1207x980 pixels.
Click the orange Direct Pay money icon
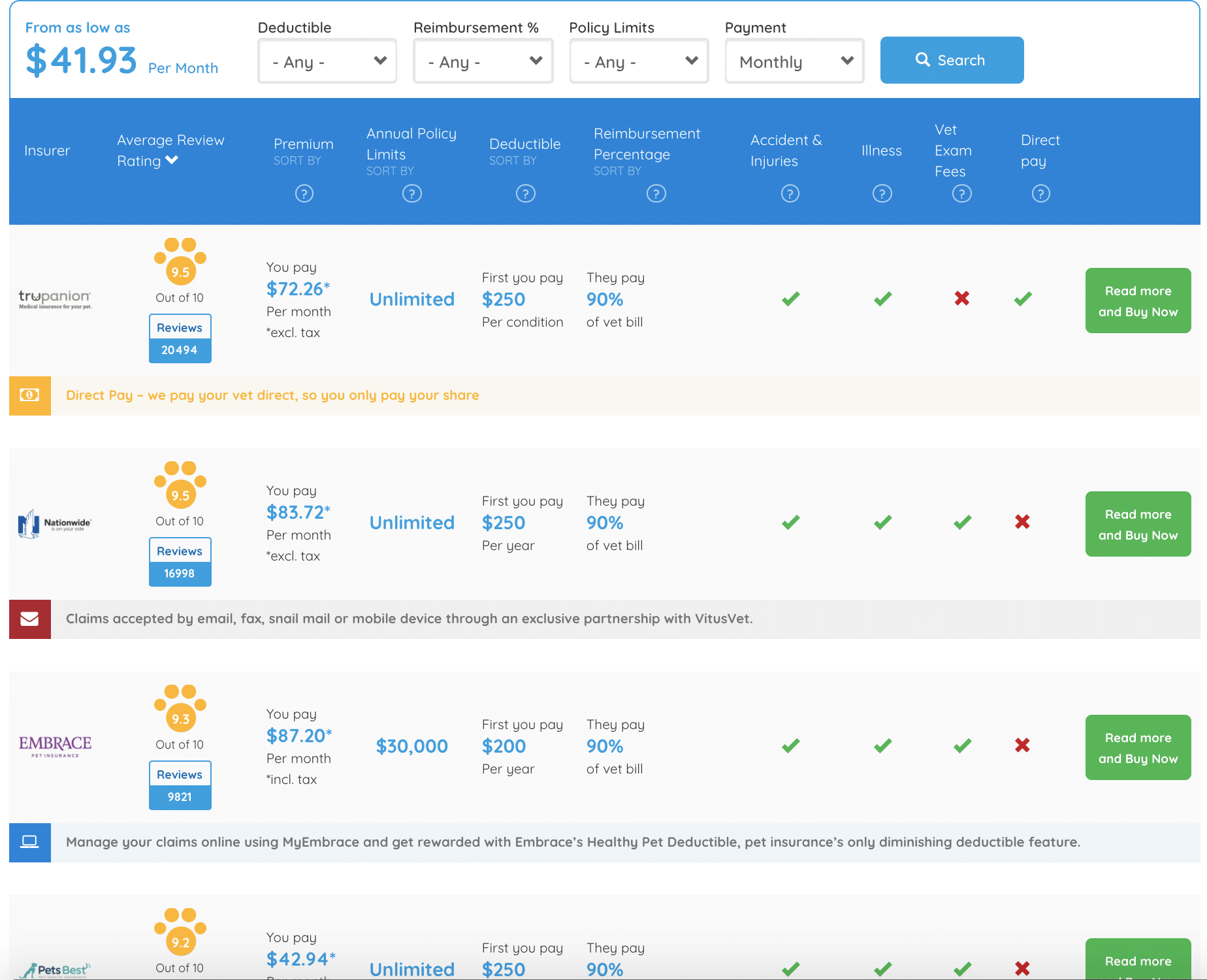pos(30,395)
